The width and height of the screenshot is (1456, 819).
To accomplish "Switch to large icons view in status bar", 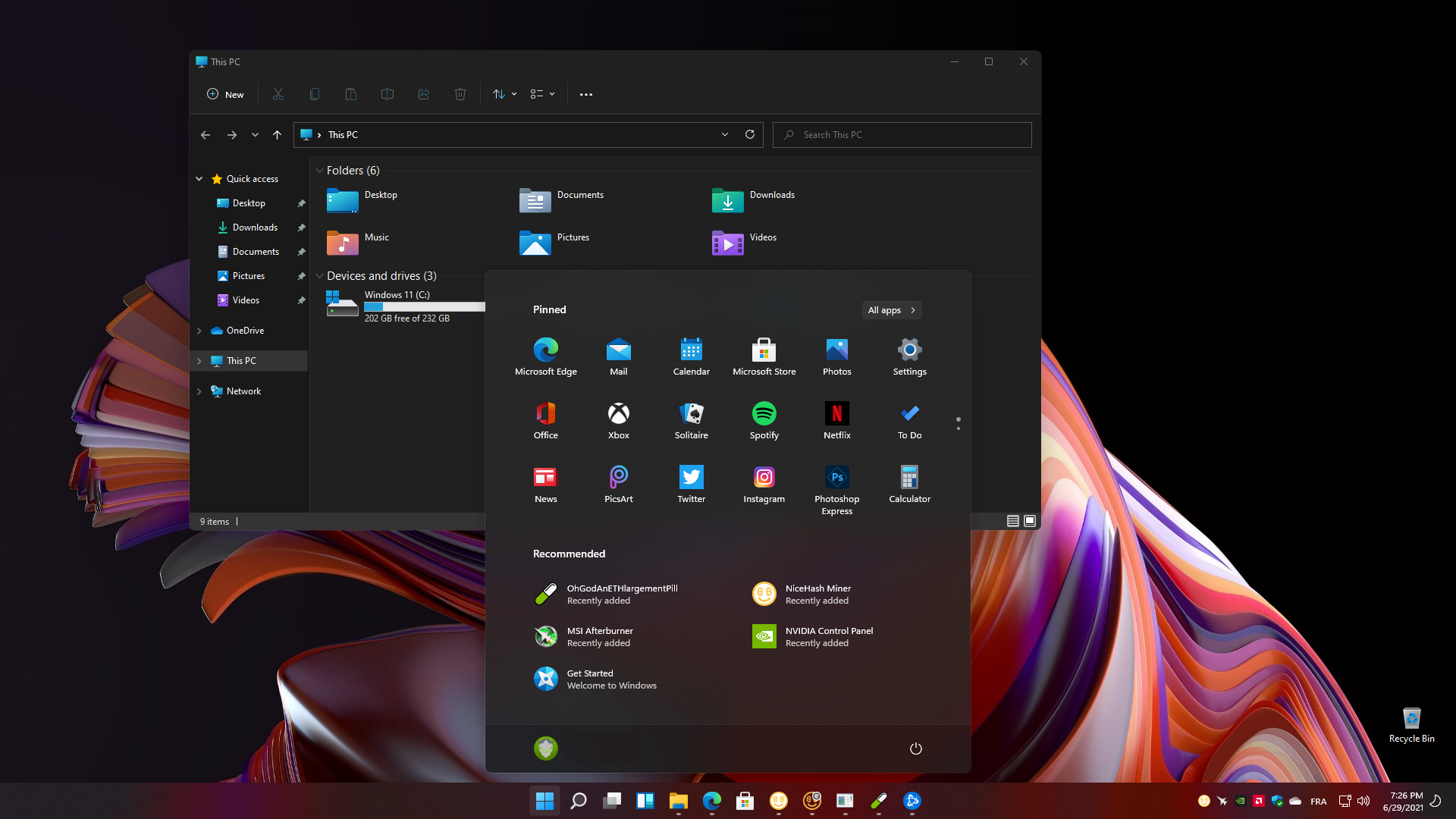I will 1030,521.
